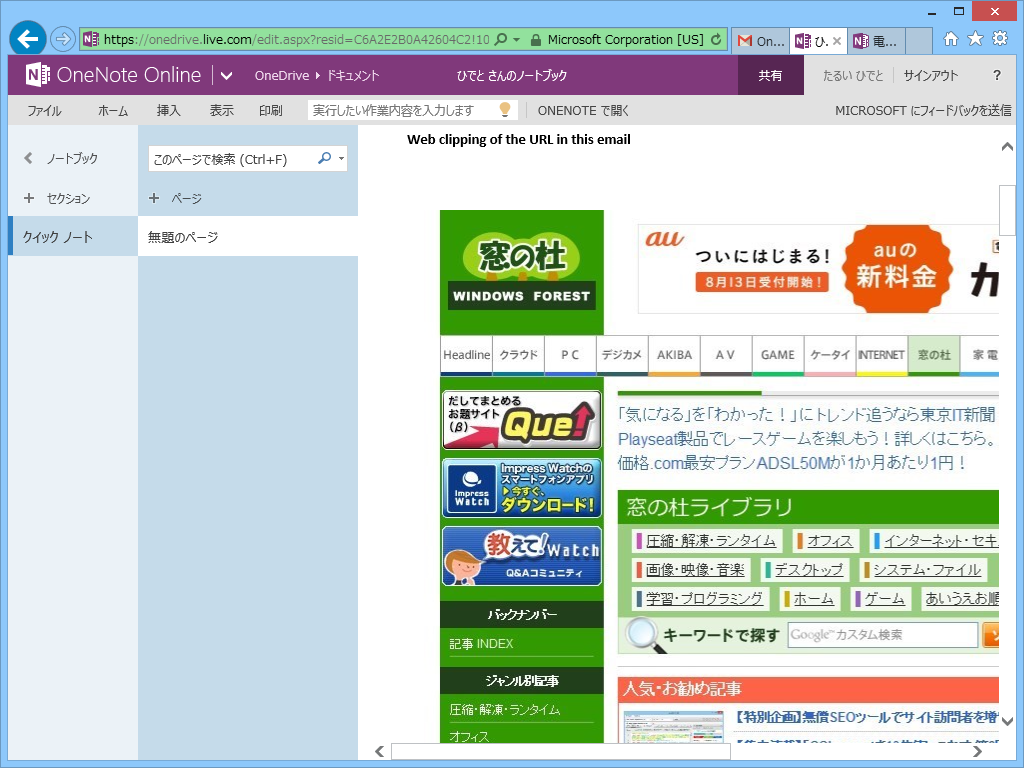This screenshot has width=1024, height=768.
Task: Open the search scope dropdown beside the magnifier
Action: [339, 158]
